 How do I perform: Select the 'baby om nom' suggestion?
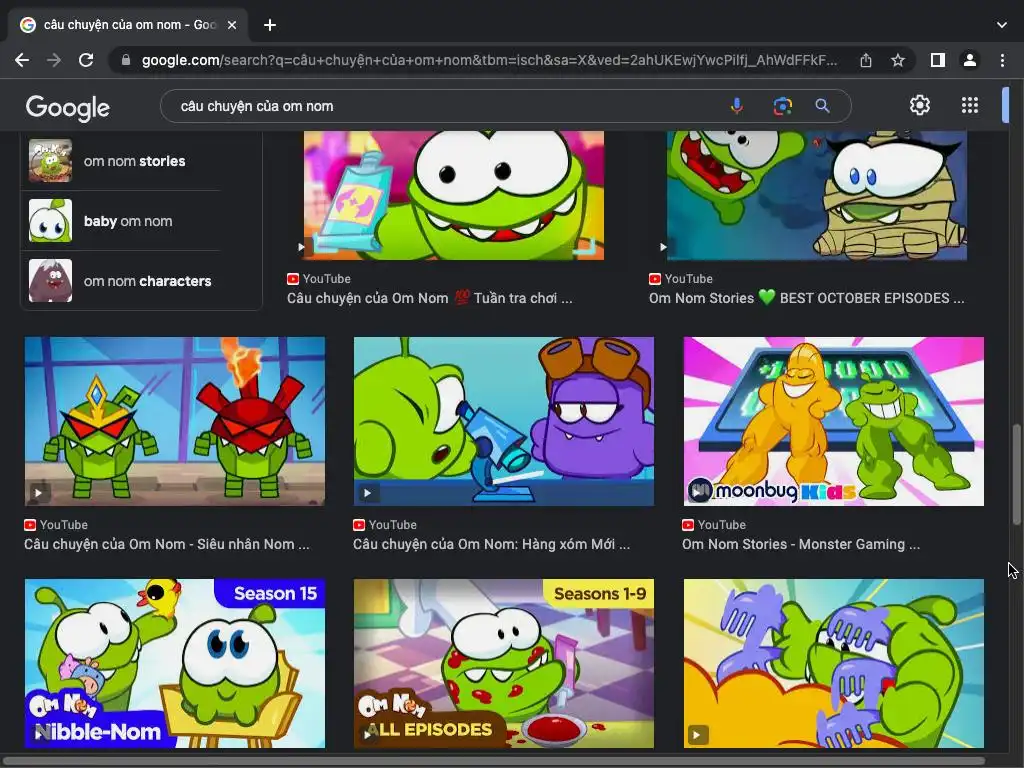[x=128, y=221]
